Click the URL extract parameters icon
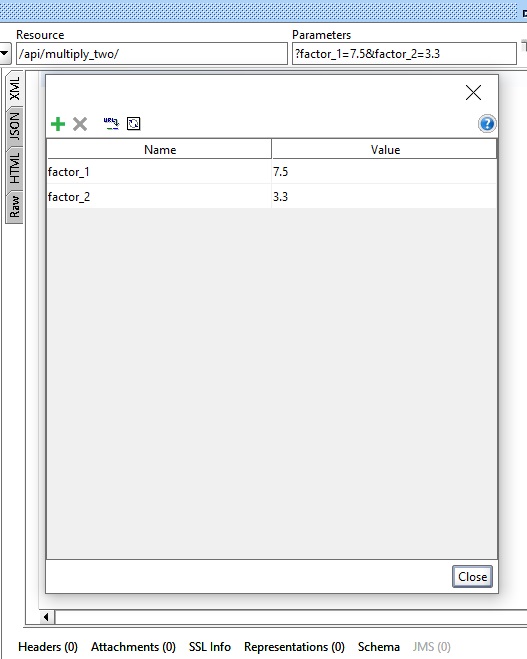 click(x=111, y=124)
